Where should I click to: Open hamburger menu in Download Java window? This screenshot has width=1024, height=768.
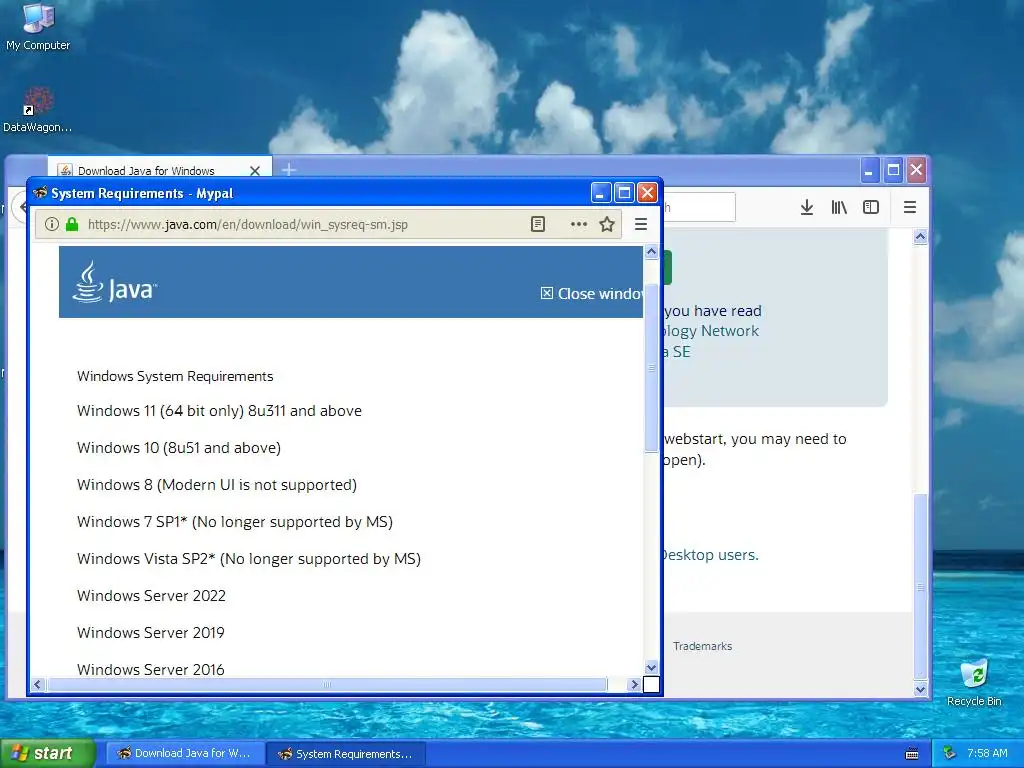pyautogui.click(x=910, y=208)
